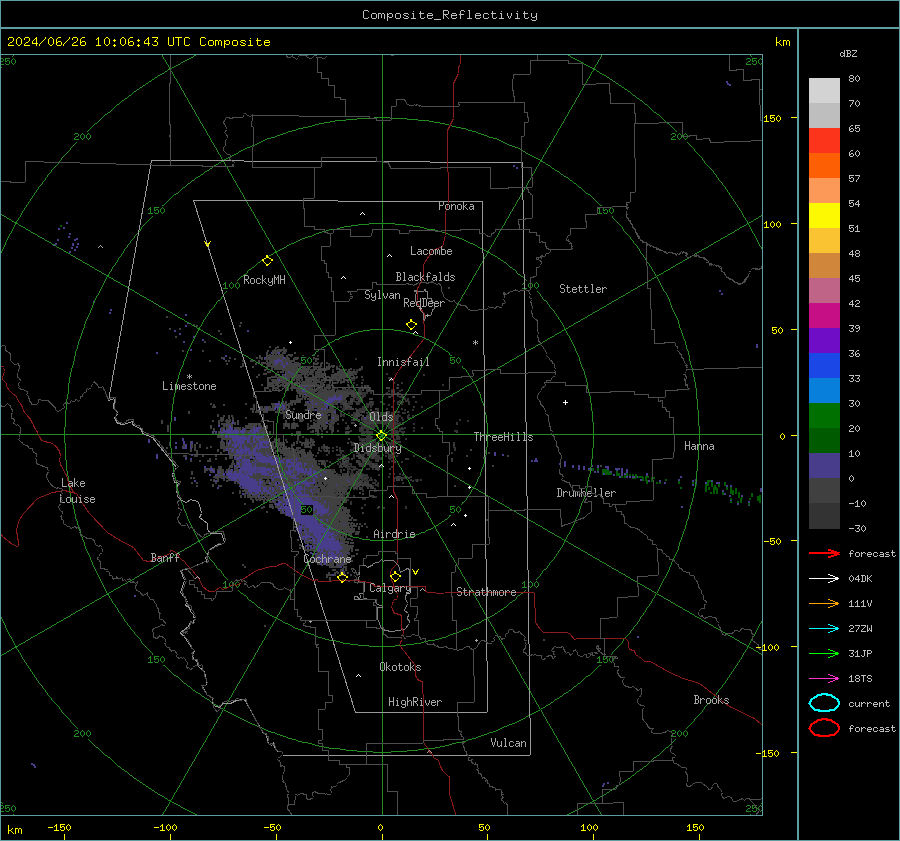Click the cyan 27ZW arrow legend icon
Image resolution: width=900 pixels, height=841 pixels.
point(824,629)
